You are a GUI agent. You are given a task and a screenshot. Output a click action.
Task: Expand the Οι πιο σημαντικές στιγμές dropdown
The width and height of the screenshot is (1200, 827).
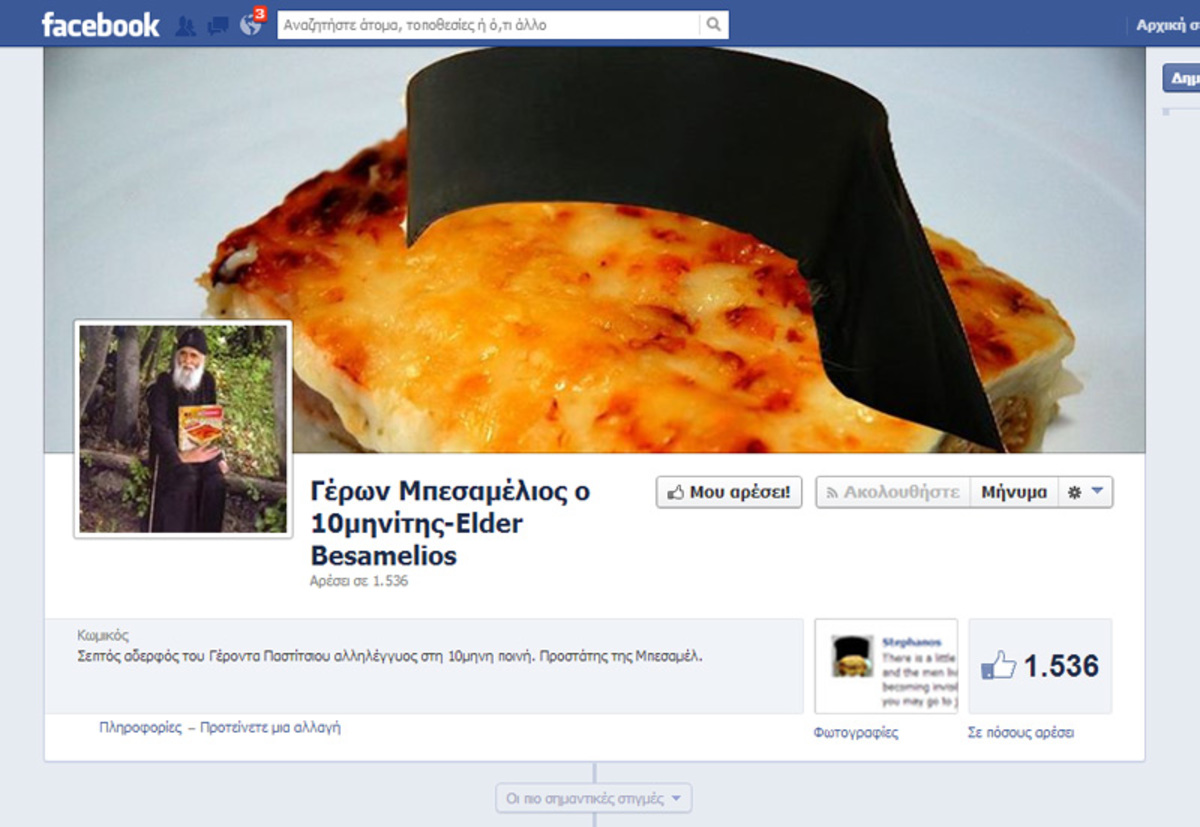[x=593, y=799]
